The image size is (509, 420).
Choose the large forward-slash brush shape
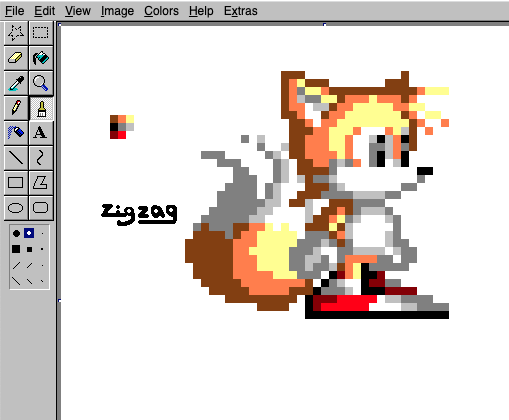[16, 266]
